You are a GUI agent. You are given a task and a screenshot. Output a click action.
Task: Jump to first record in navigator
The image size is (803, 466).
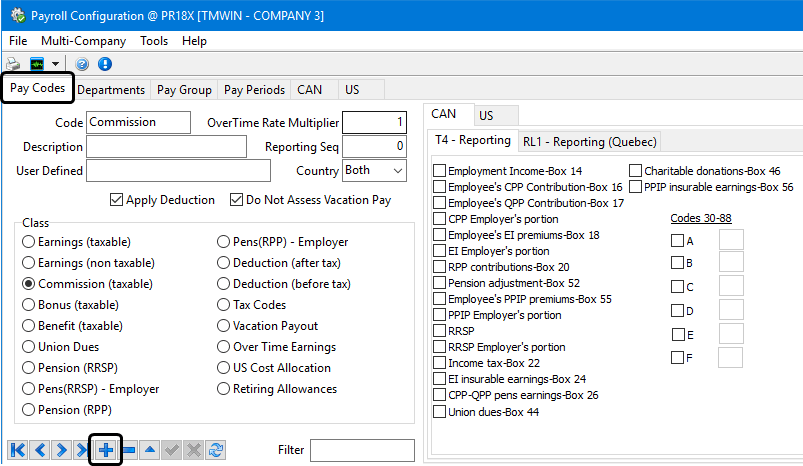(18, 450)
